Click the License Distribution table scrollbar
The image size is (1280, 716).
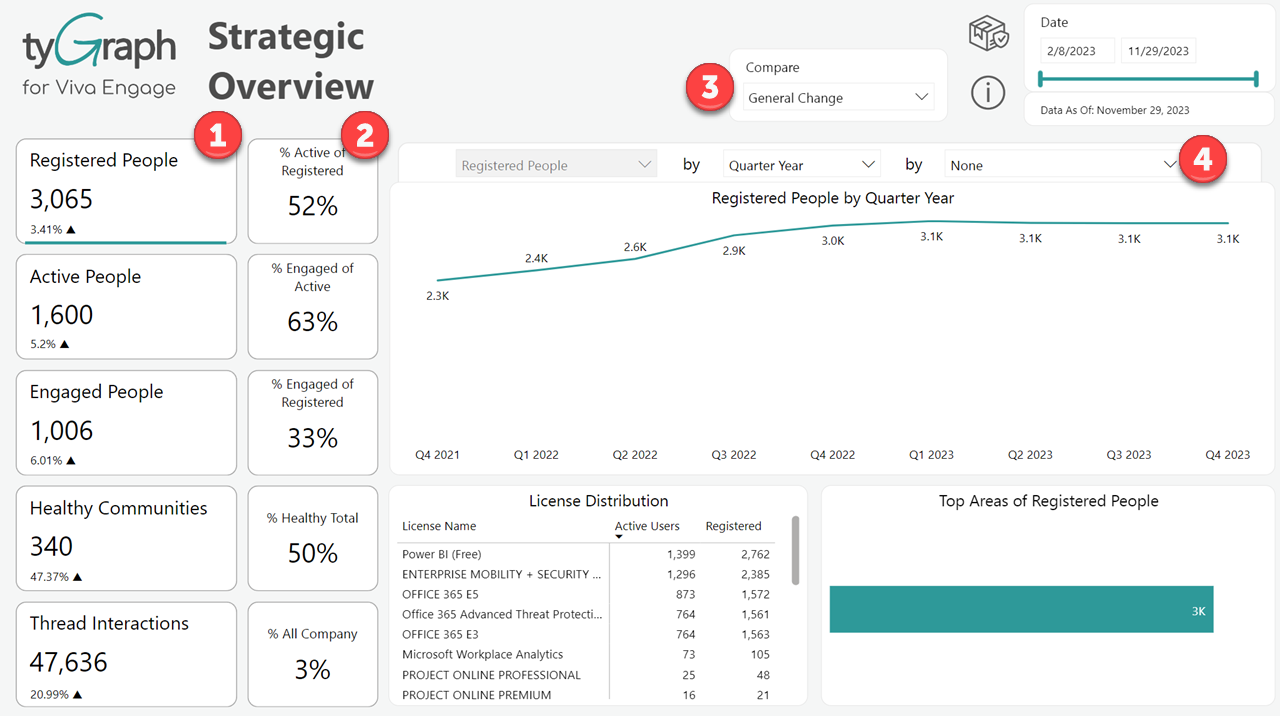[795, 551]
